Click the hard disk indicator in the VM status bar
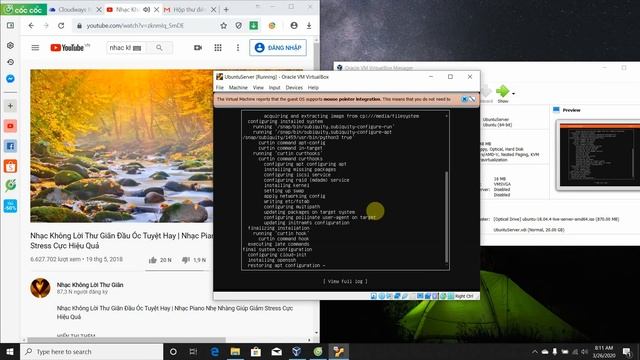 coord(374,296)
